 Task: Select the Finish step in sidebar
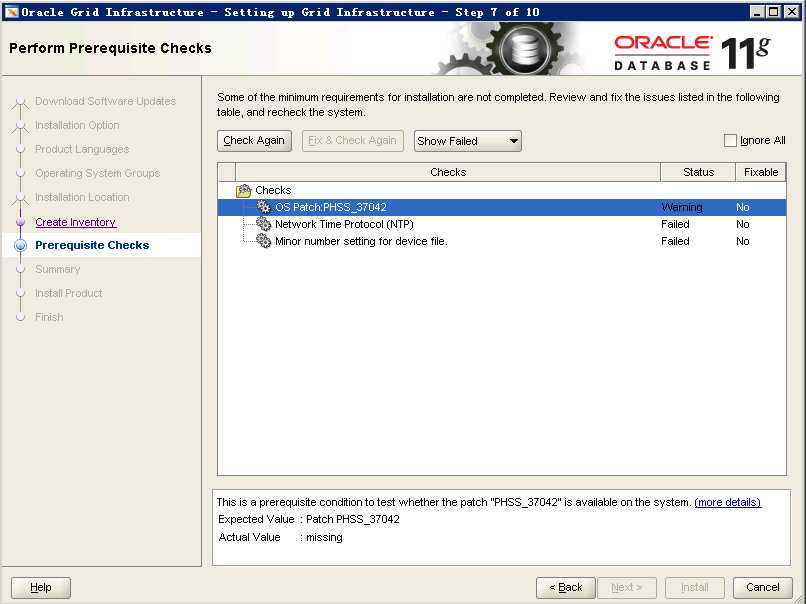[x=49, y=317]
